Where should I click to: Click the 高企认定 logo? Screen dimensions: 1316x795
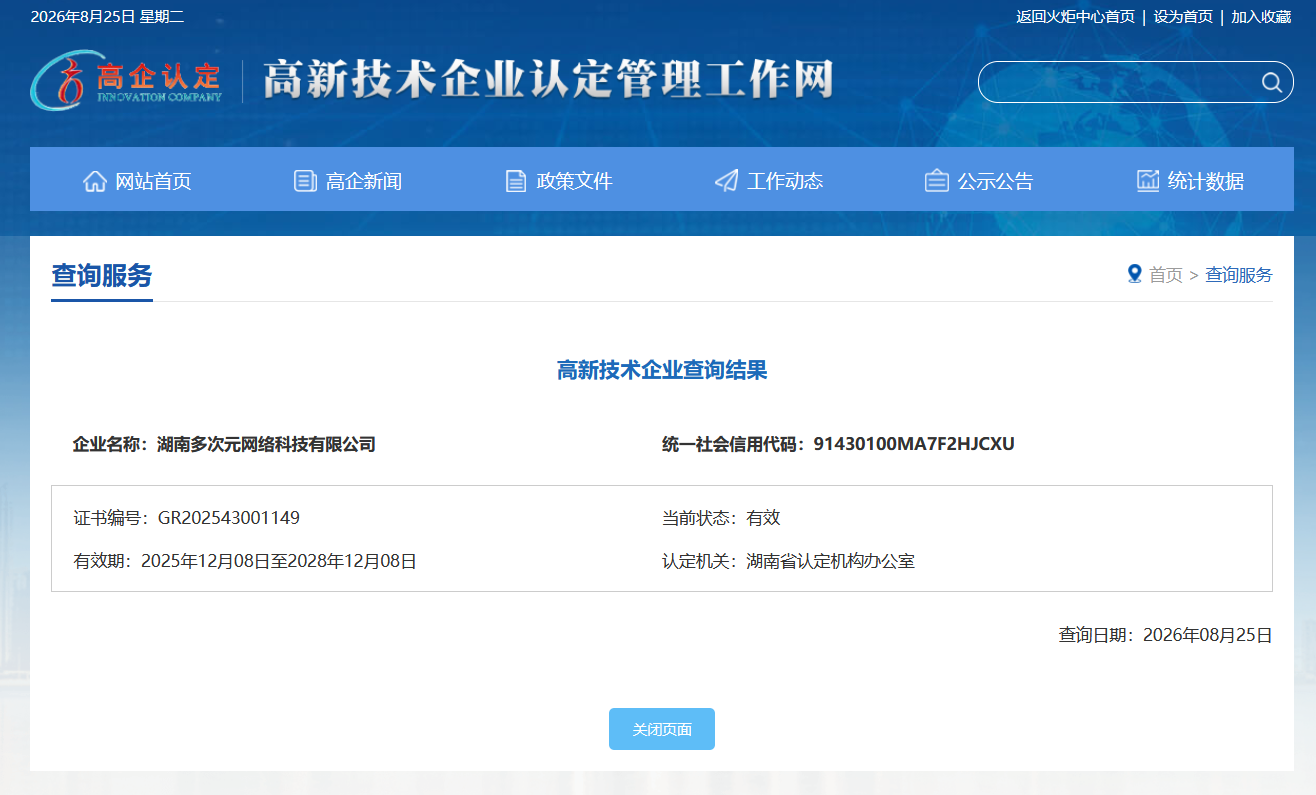tap(126, 80)
